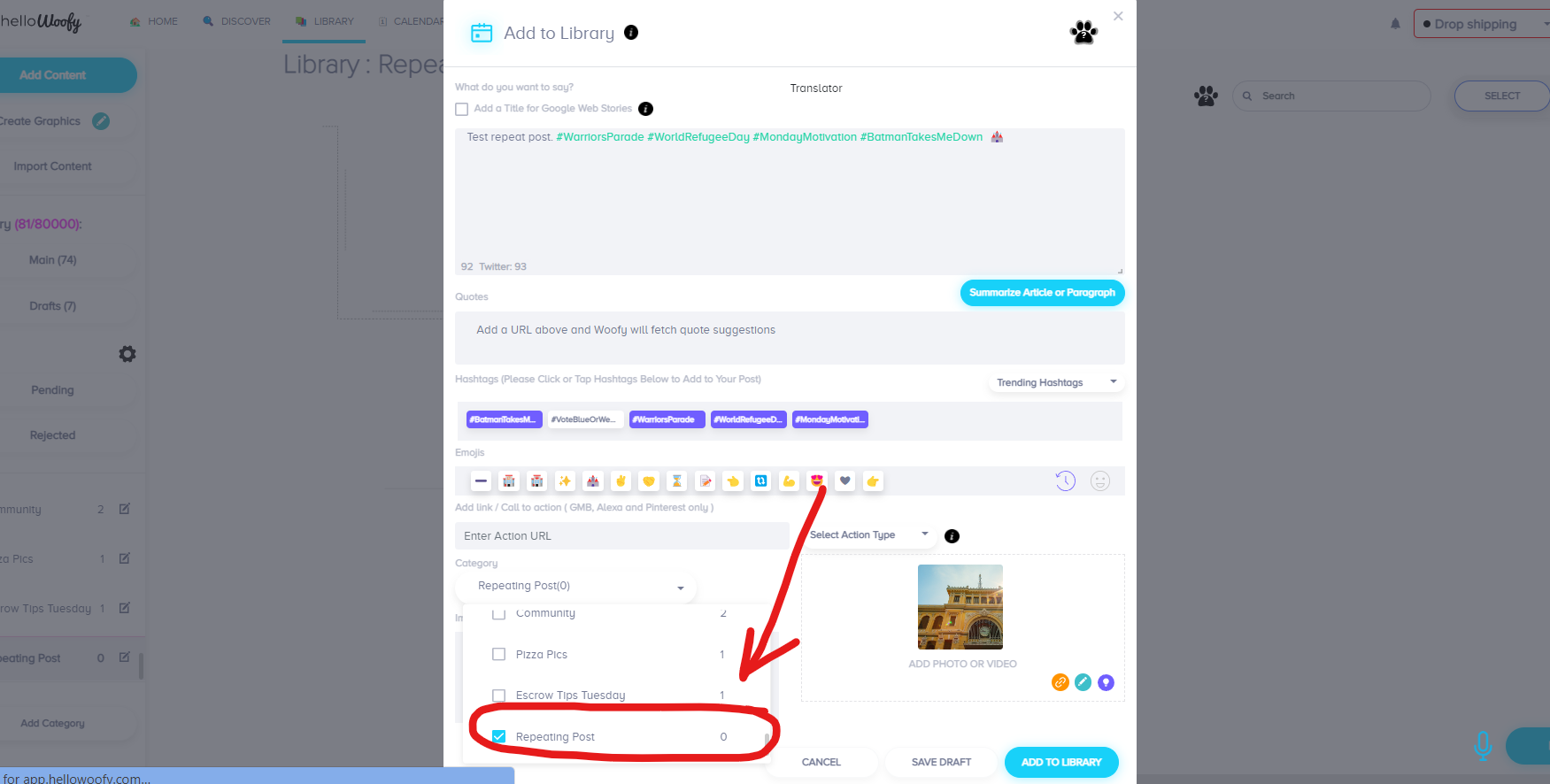Click the sparkles emoji in emoji row
The width and height of the screenshot is (1550, 784).
[x=565, y=481]
